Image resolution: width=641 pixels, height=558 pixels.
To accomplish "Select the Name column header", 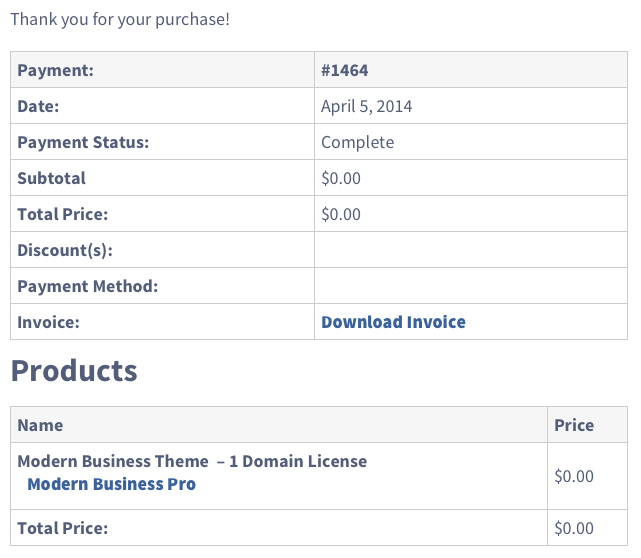I will [x=40, y=425].
